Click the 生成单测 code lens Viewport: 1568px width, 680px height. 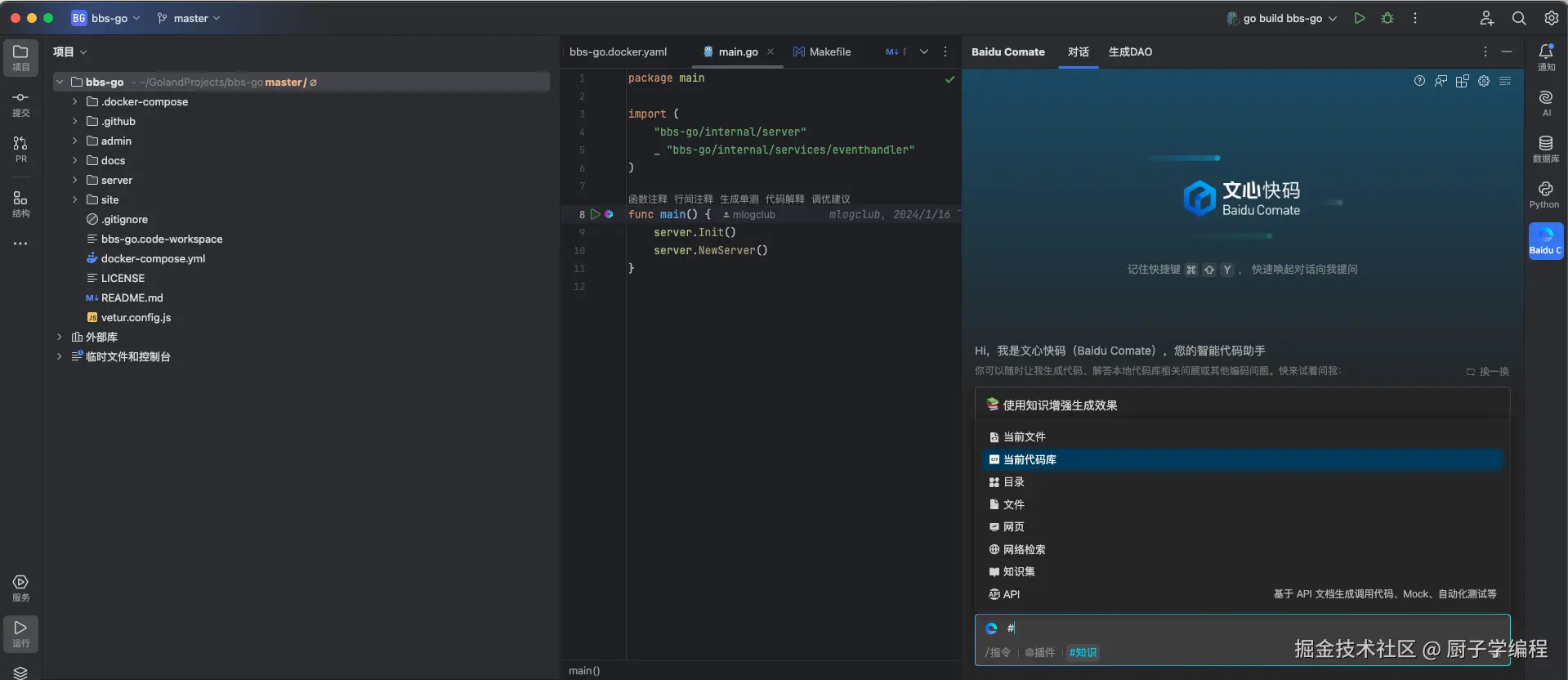point(739,199)
